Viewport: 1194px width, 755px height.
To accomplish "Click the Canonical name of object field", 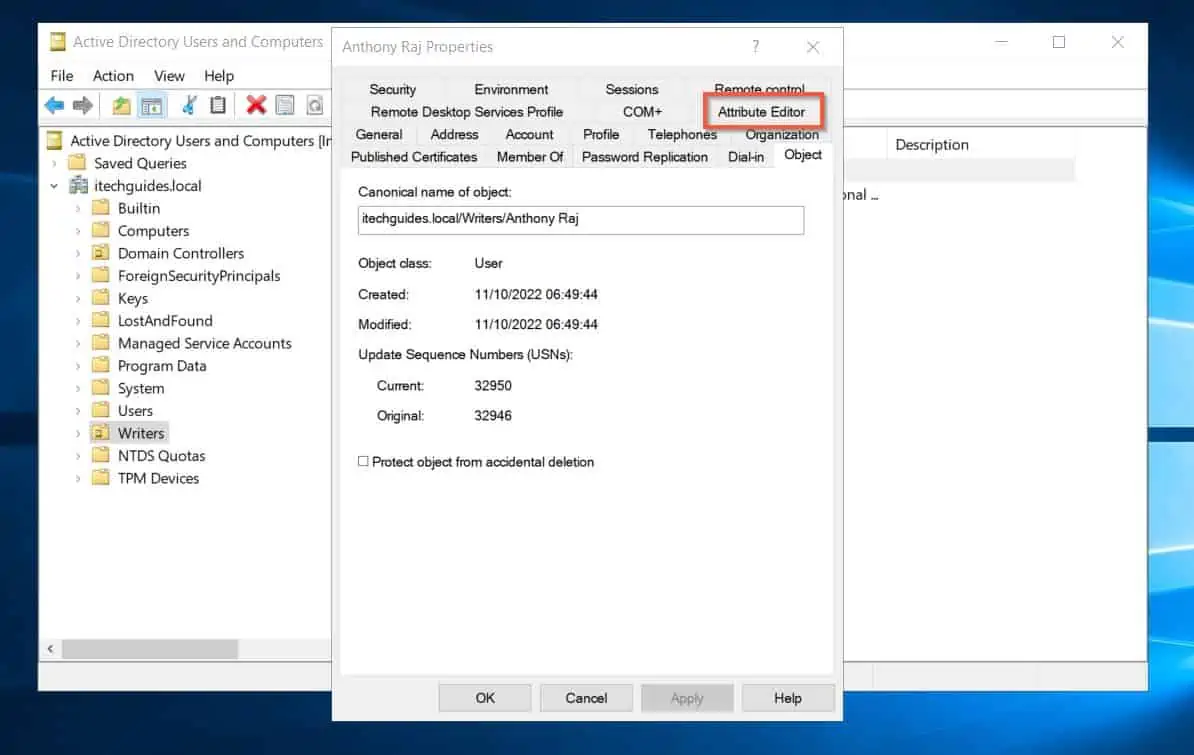I will pos(581,219).
